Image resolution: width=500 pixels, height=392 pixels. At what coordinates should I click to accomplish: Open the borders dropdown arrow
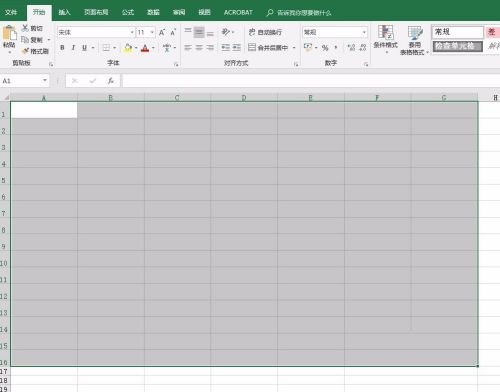114,48
